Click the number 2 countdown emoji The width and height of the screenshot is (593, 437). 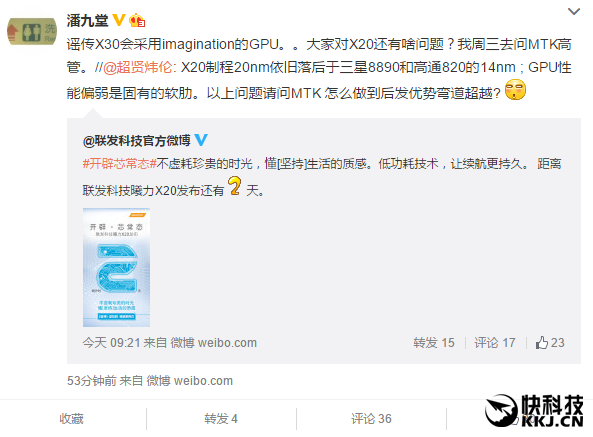click(x=235, y=186)
